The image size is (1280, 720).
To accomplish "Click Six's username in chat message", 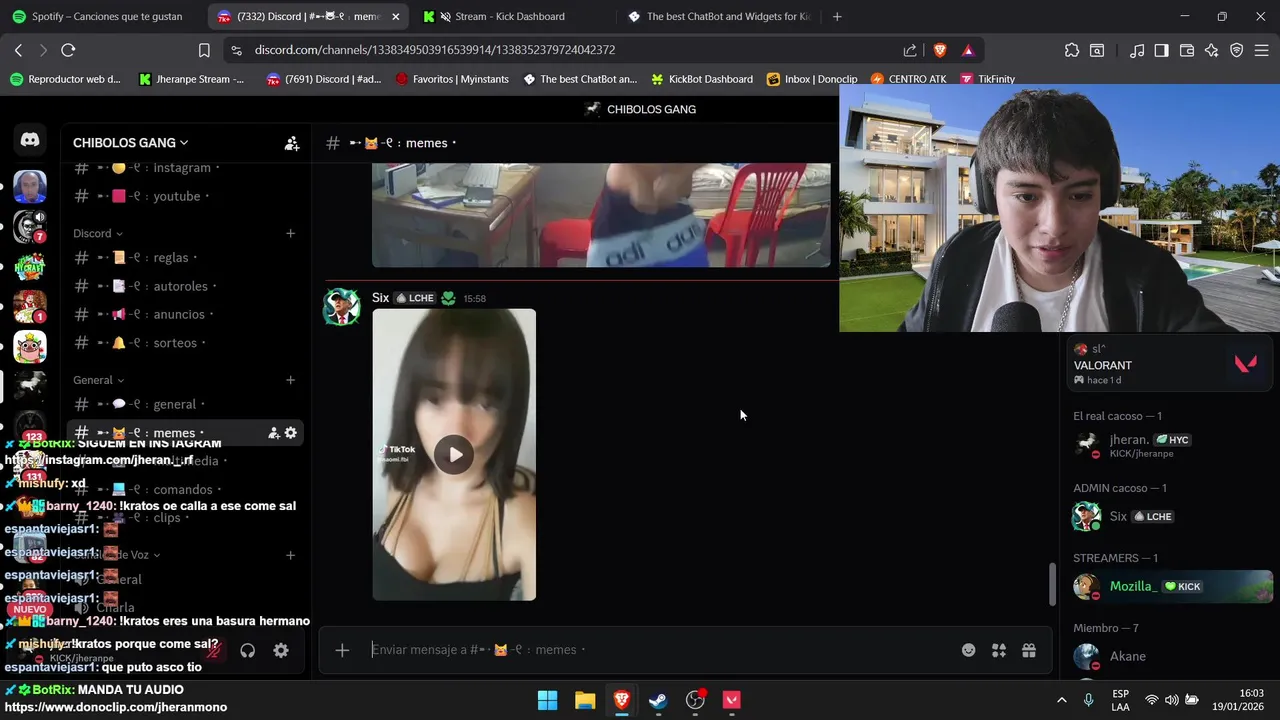I will click(x=380, y=298).
